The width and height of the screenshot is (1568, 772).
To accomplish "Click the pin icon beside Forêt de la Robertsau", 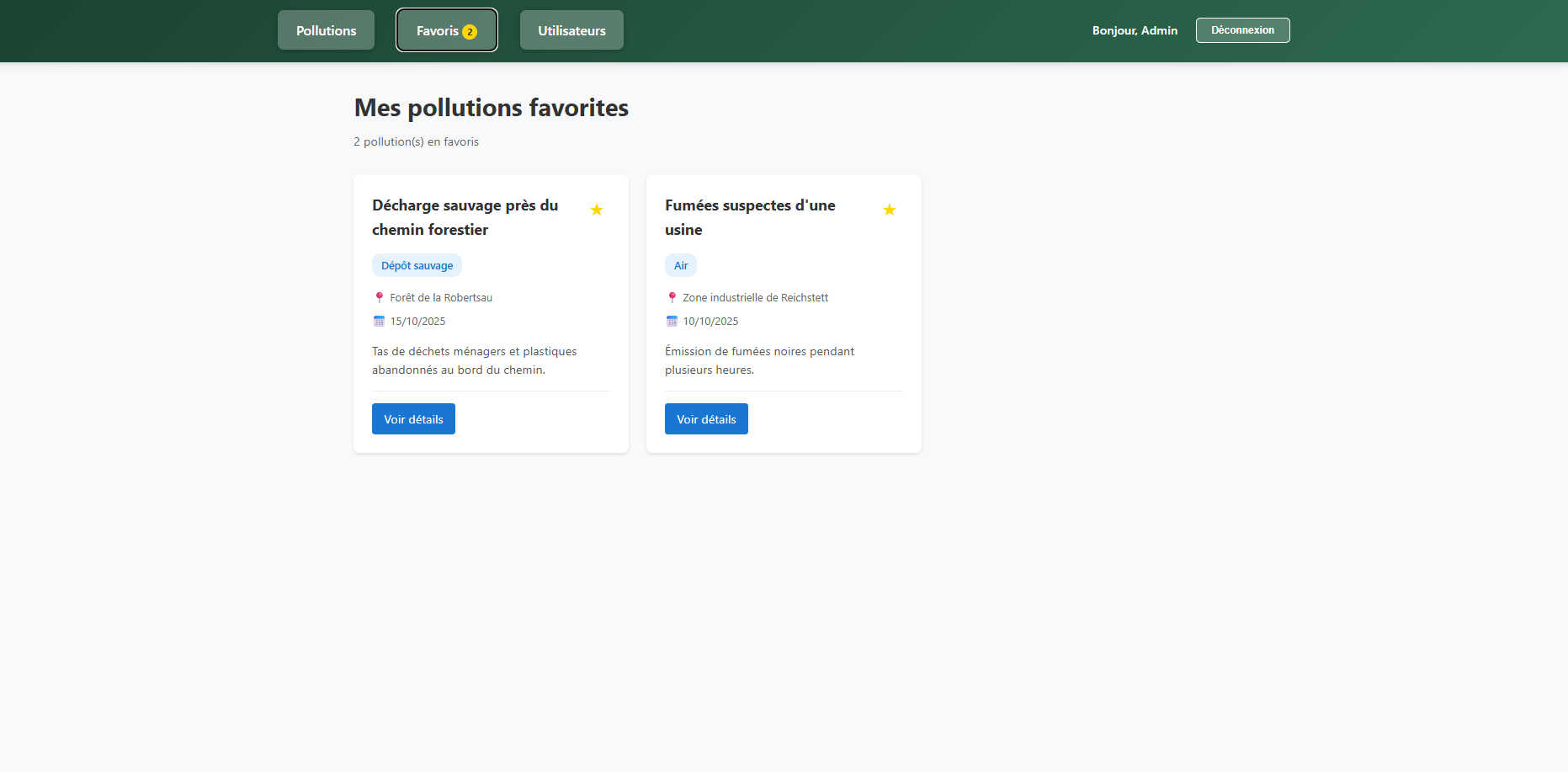I will [379, 297].
